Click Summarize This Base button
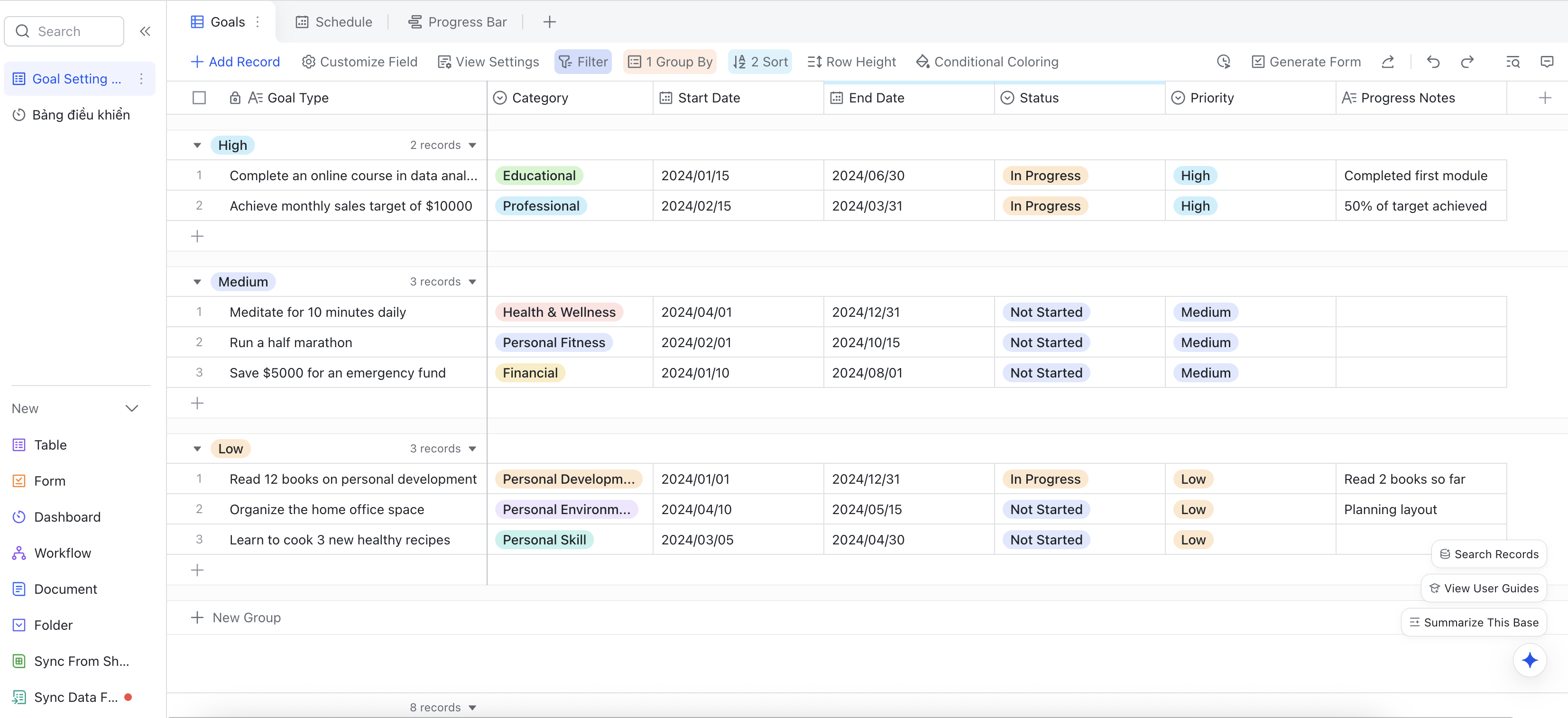The image size is (1568, 718). click(x=1474, y=622)
